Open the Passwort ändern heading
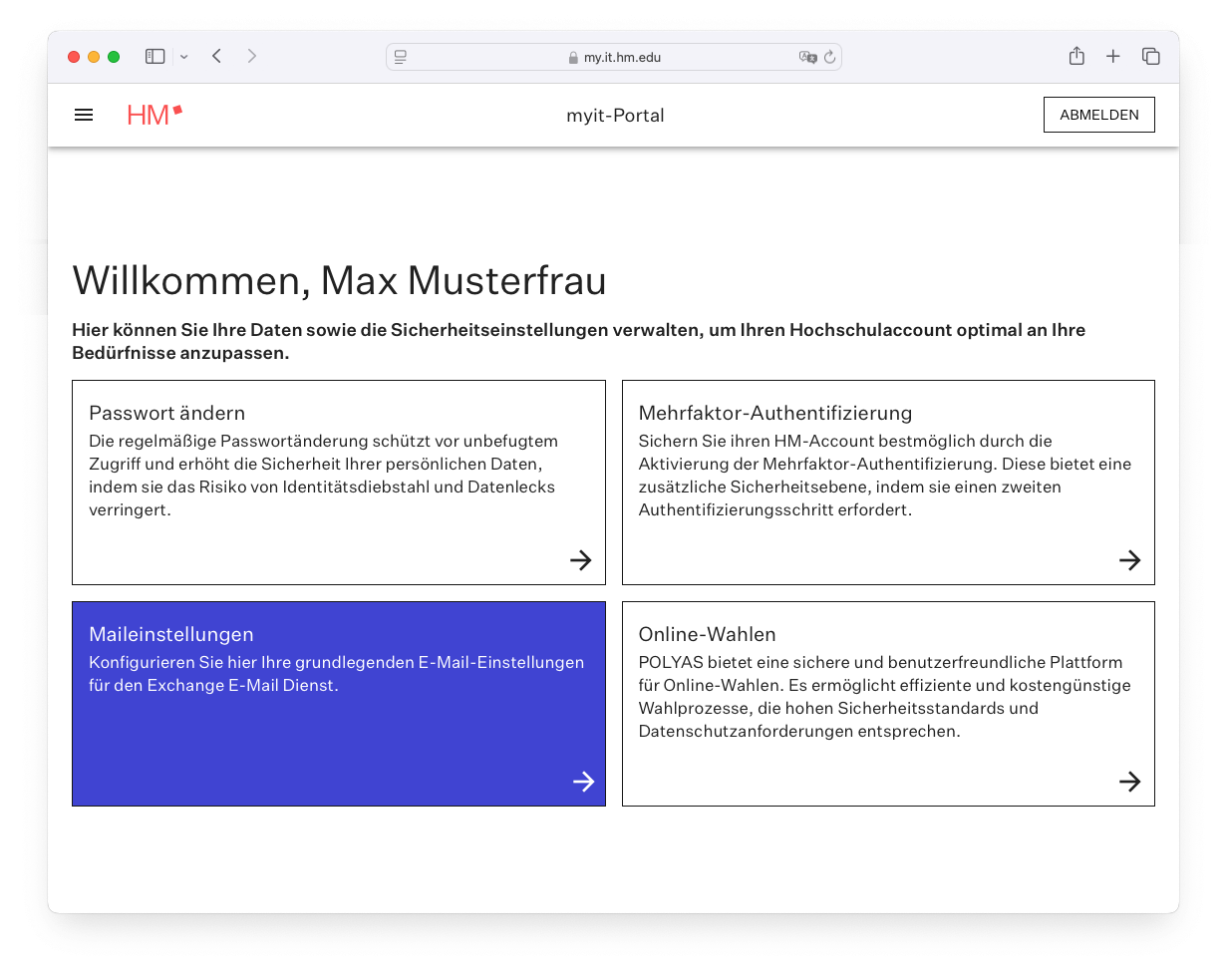 [x=166, y=413]
